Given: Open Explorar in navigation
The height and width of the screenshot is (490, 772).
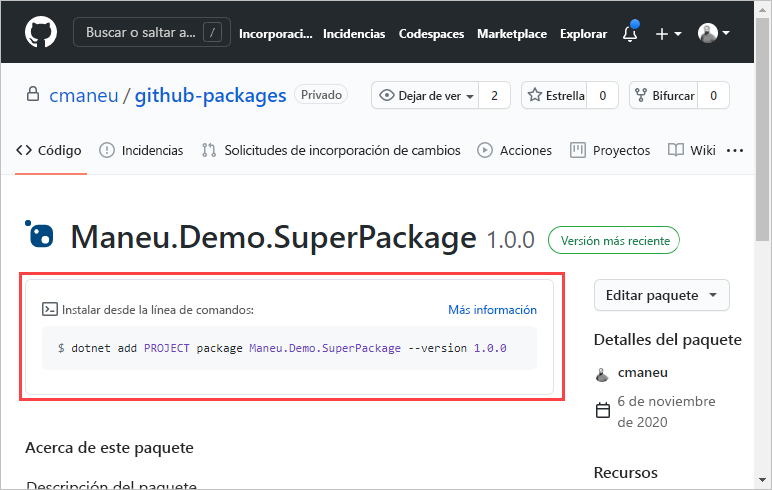Looking at the screenshot, I should pos(583,33).
